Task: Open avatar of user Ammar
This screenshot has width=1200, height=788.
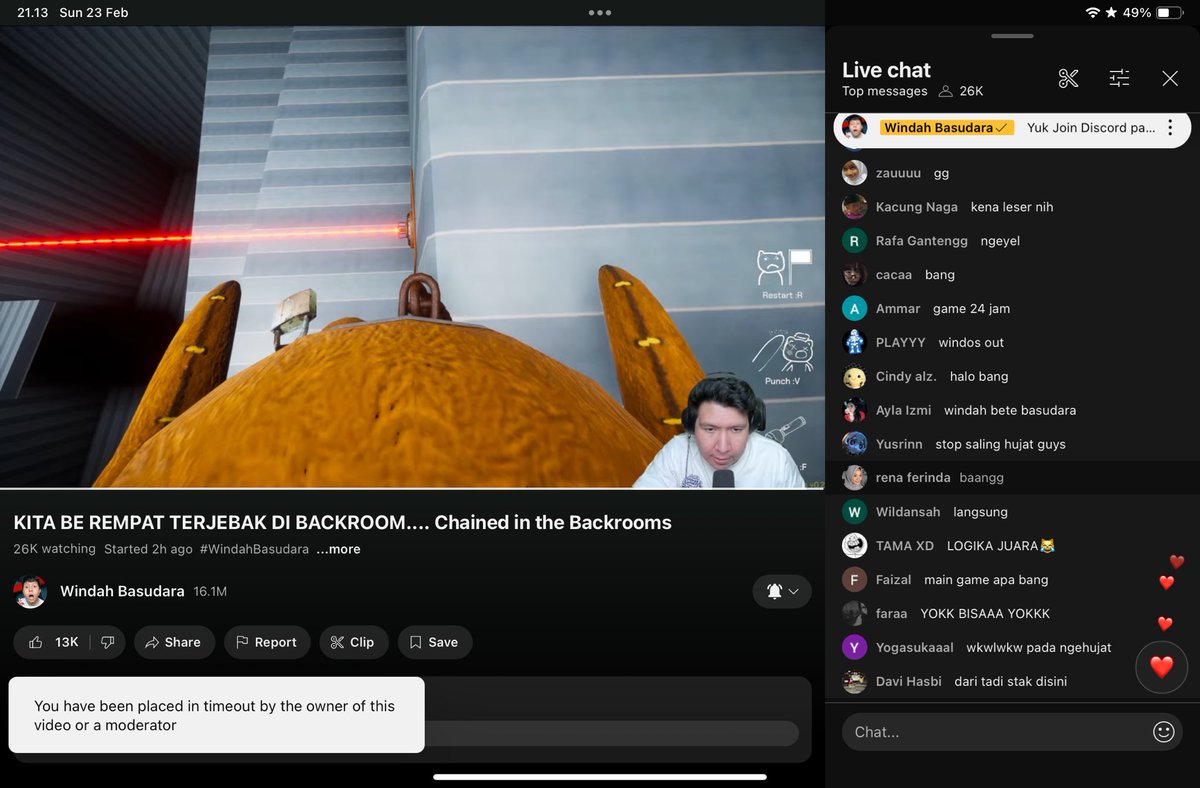Action: point(854,309)
